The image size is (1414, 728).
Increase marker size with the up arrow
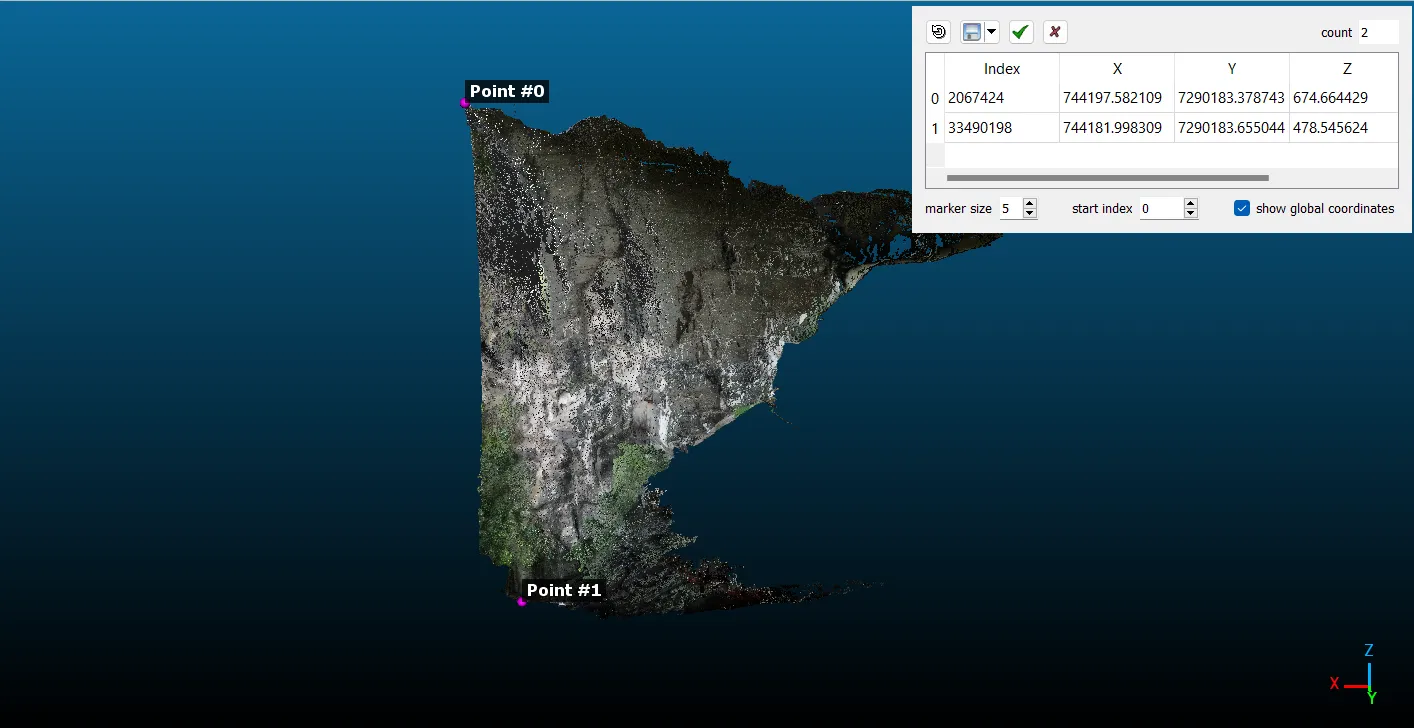1030,203
